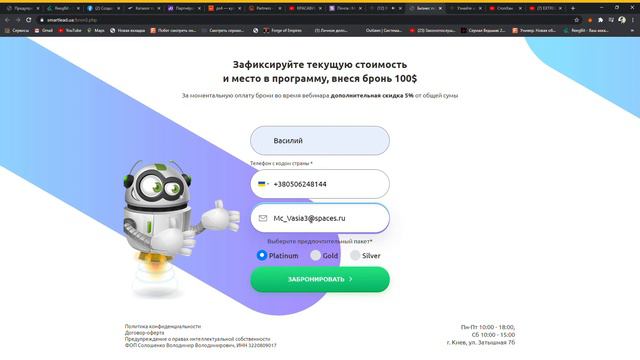
Task: Select the Platinum package radio button
Action: (x=262, y=256)
